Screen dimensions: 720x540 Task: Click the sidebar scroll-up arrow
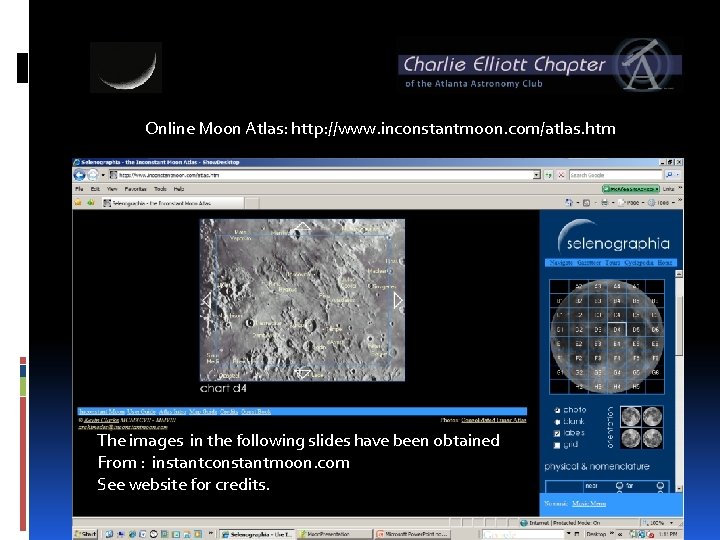pos(679,274)
